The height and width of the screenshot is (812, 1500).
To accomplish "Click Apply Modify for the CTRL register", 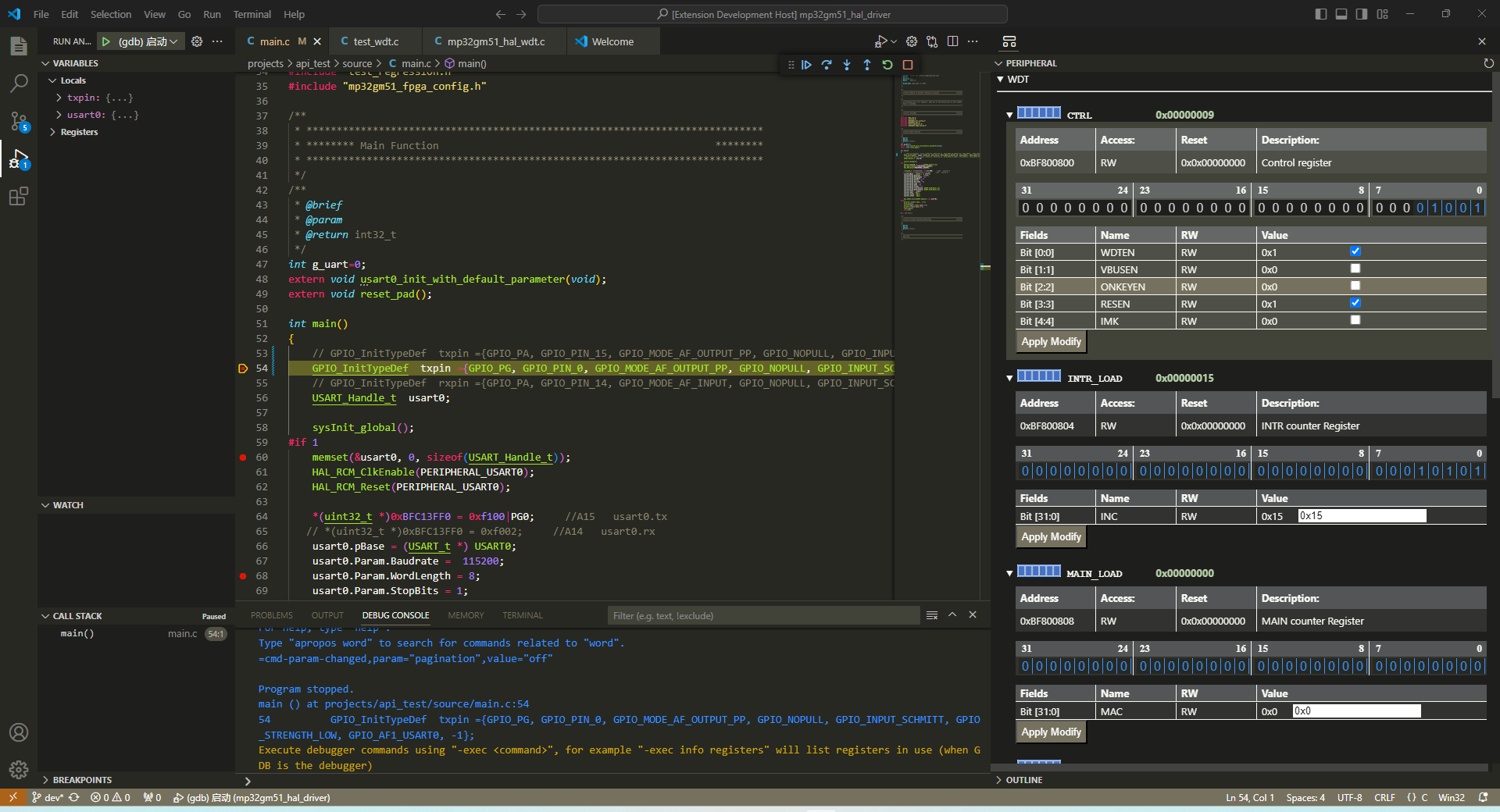I will point(1051,342).
